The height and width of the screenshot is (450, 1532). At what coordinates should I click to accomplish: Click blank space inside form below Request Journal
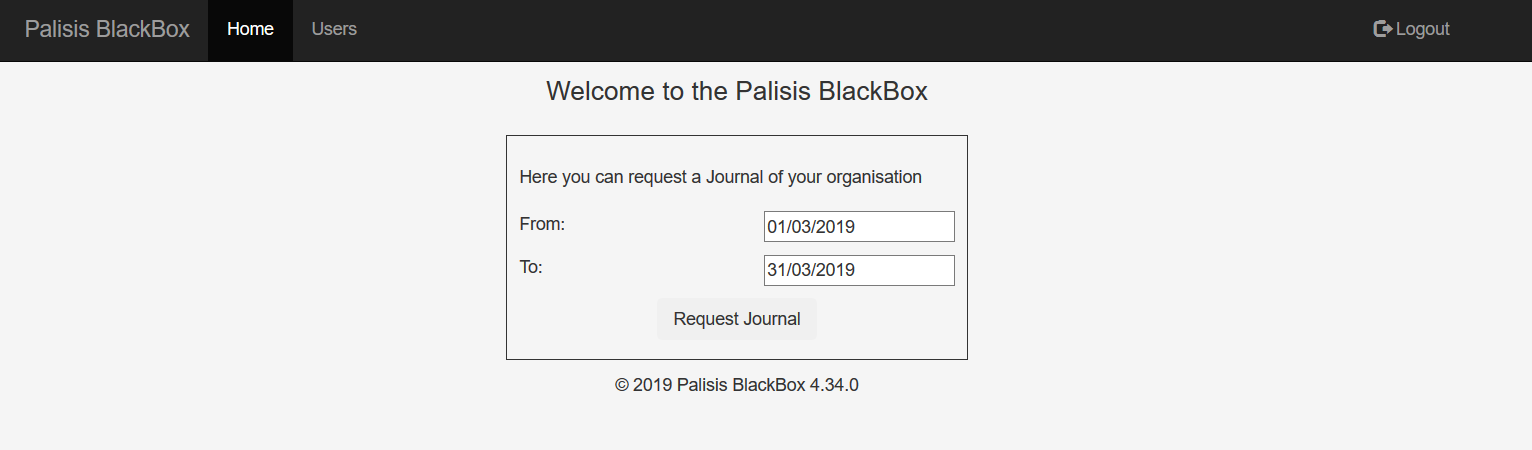coord(737,349)
